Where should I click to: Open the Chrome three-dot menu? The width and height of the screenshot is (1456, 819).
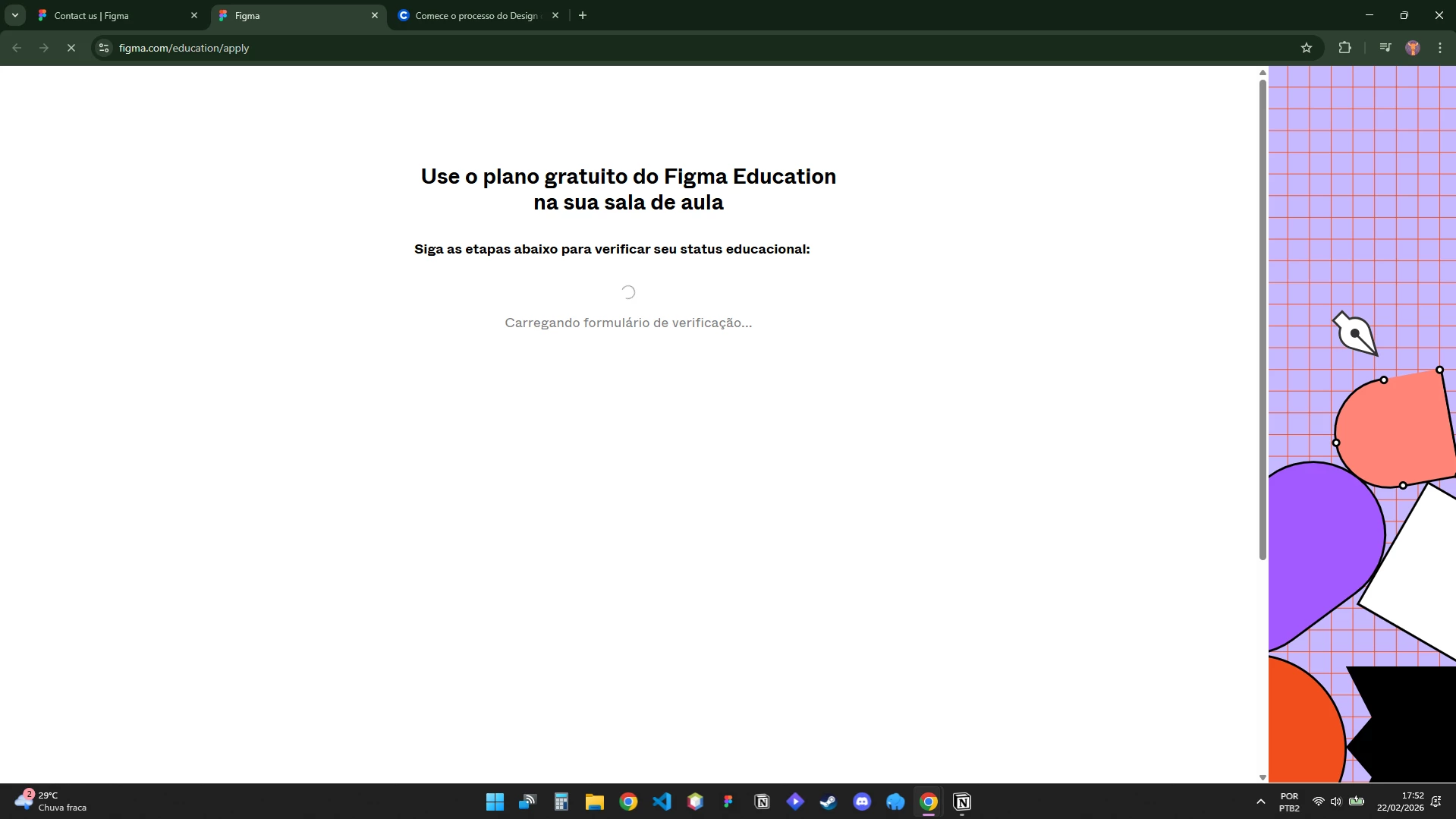pos(1440,48)
